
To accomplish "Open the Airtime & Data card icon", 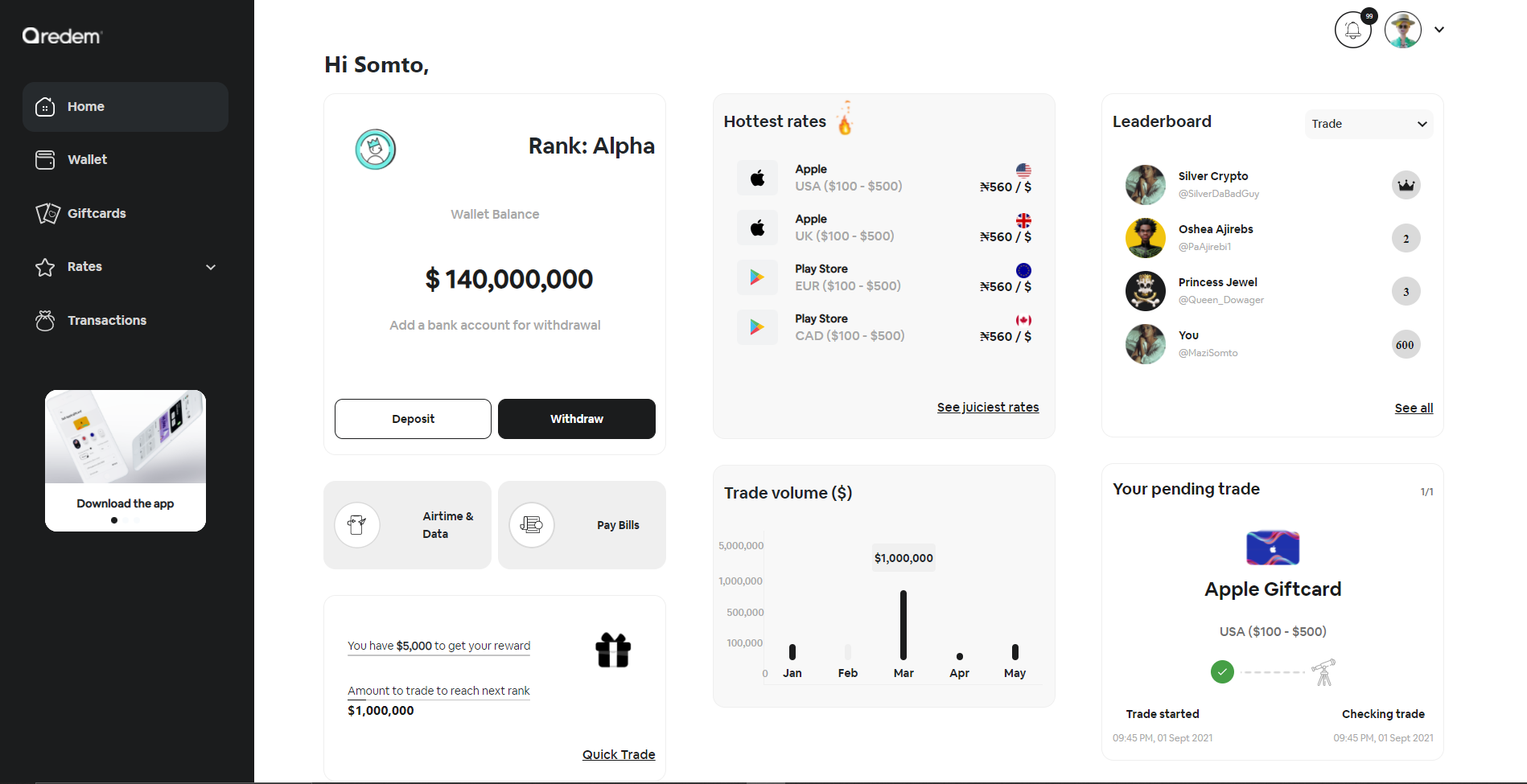I will coord(357,525).
